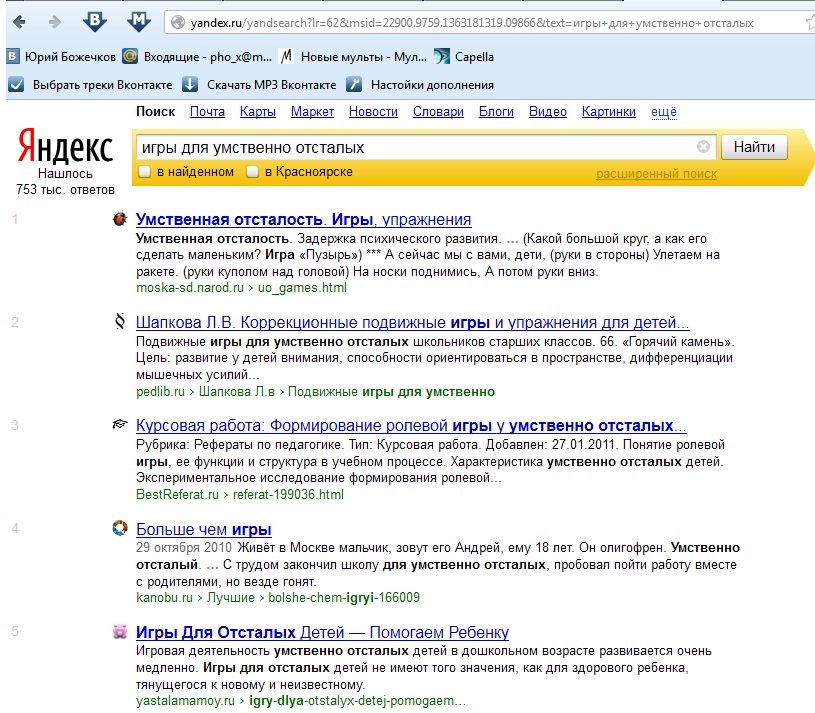The height and width of the screenshot is (713, 815).
Task: Switch to the 'Новости' search tab
Action: (x=373, y=112)
